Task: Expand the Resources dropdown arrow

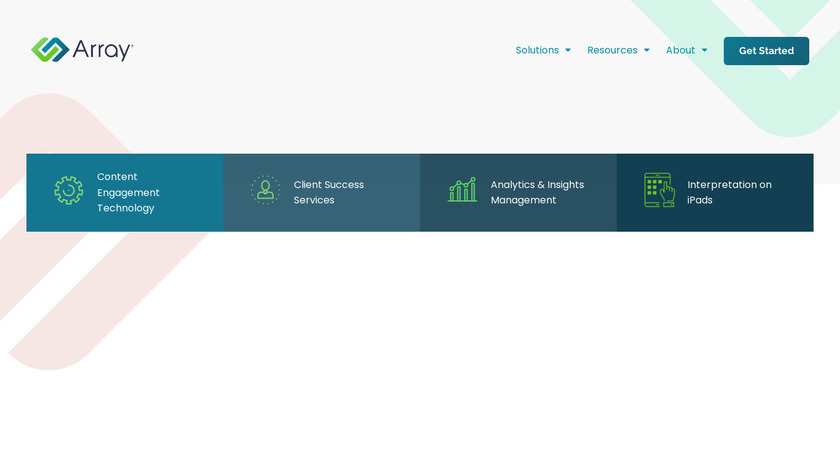Action: point(647,50)
